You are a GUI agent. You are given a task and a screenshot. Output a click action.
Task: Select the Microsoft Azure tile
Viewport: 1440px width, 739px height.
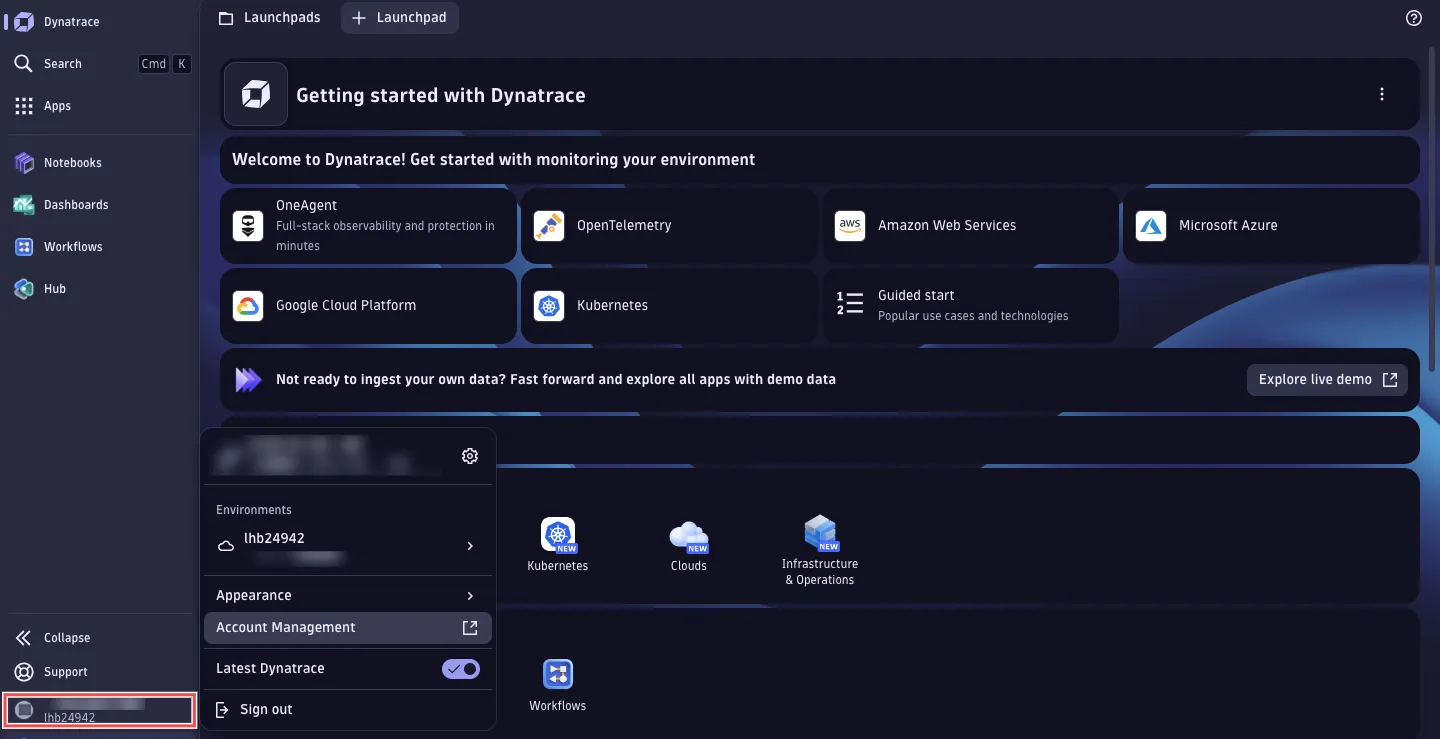click(1271, 225)
